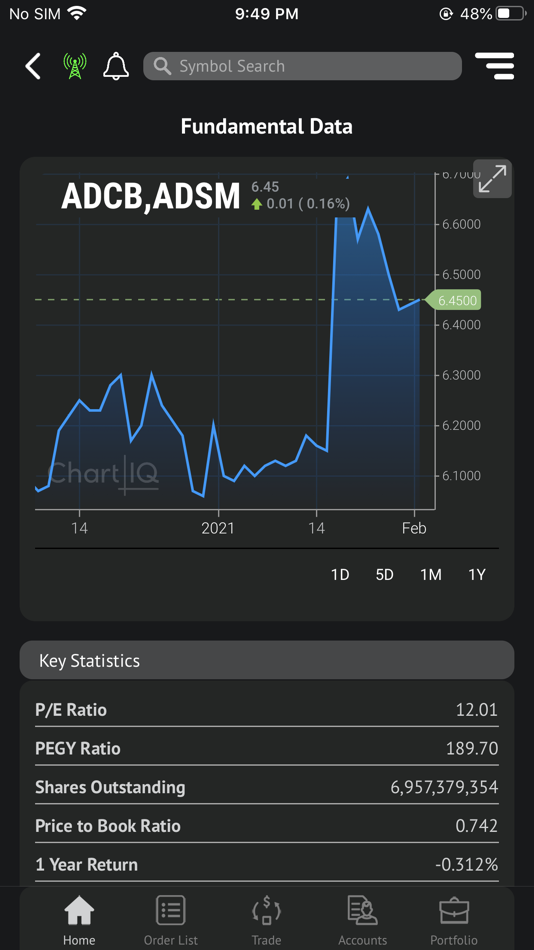534x950 pixels.
Task: Switch to the Trade tab
Action: pos(267,920)
